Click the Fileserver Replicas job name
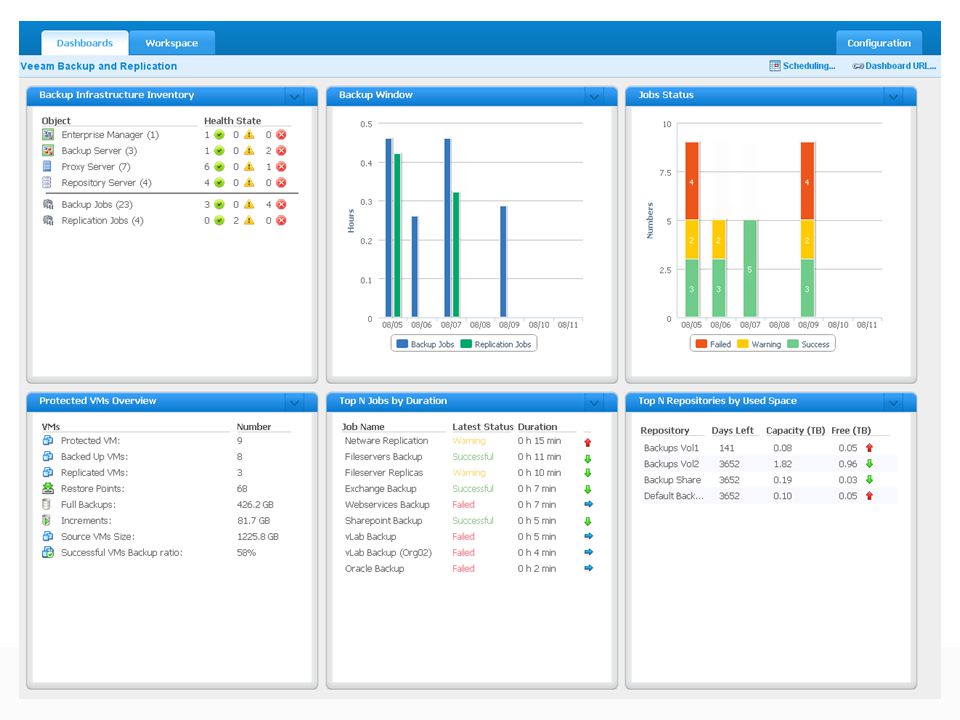This screenshot has height=720, width=960. (384, 473)
